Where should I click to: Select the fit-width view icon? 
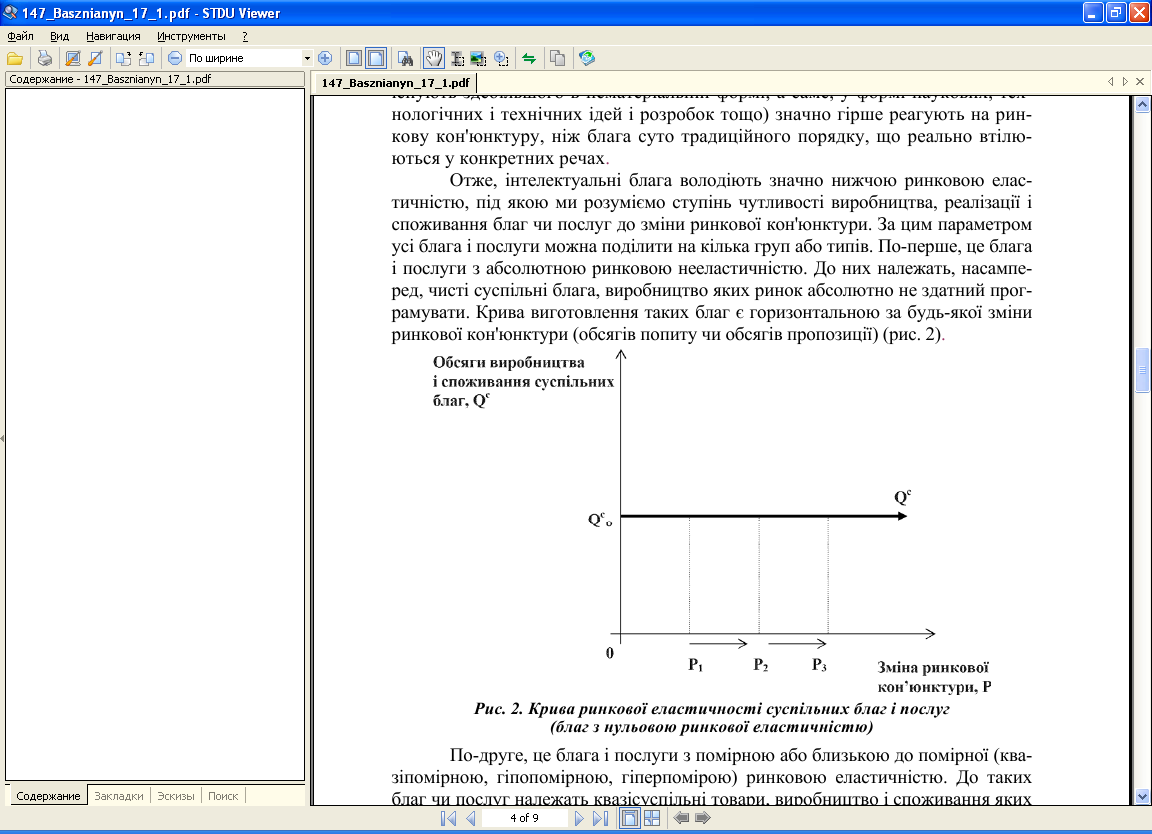coord(375,58)
